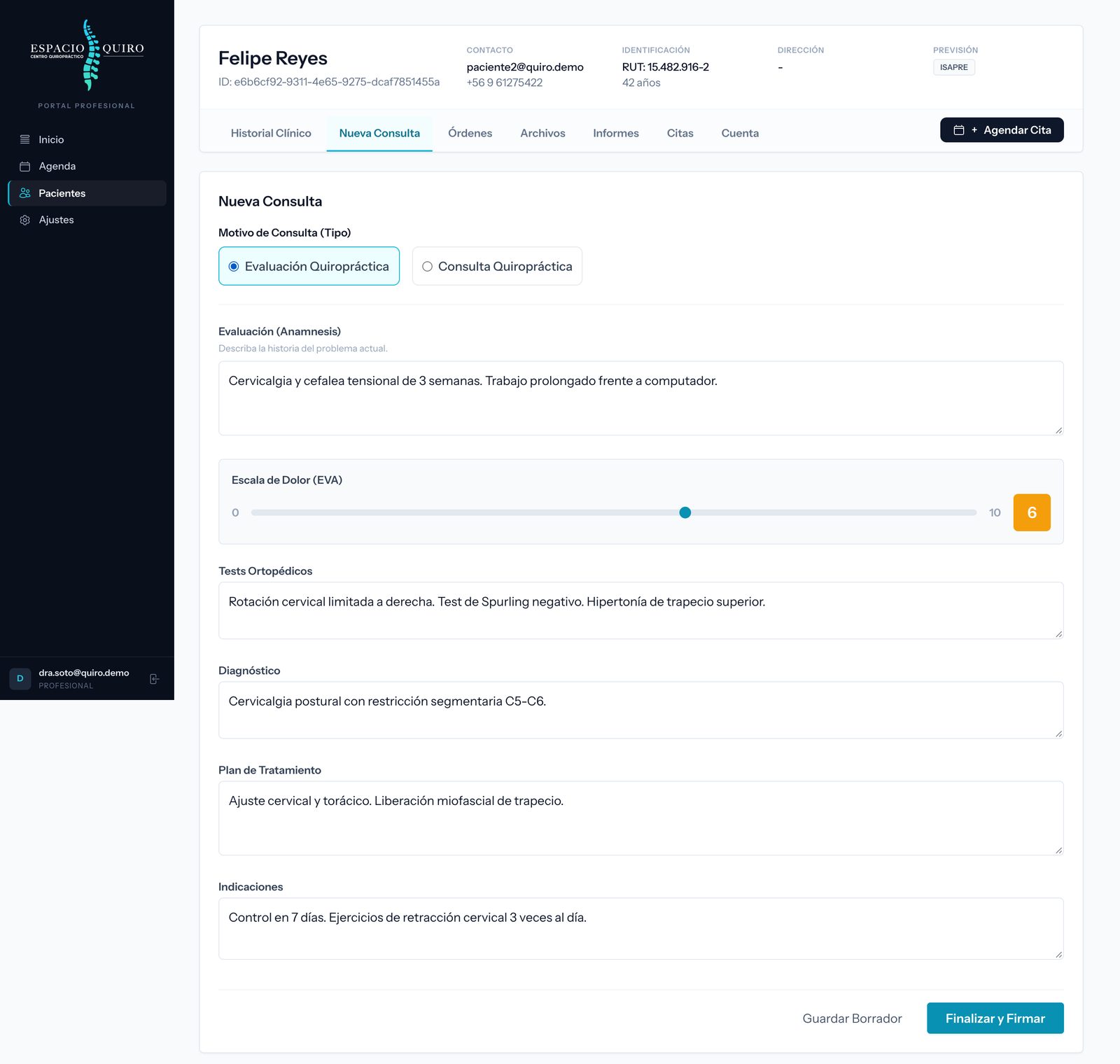Click the orange EVA value 6 badge

tap(1032, 512)
